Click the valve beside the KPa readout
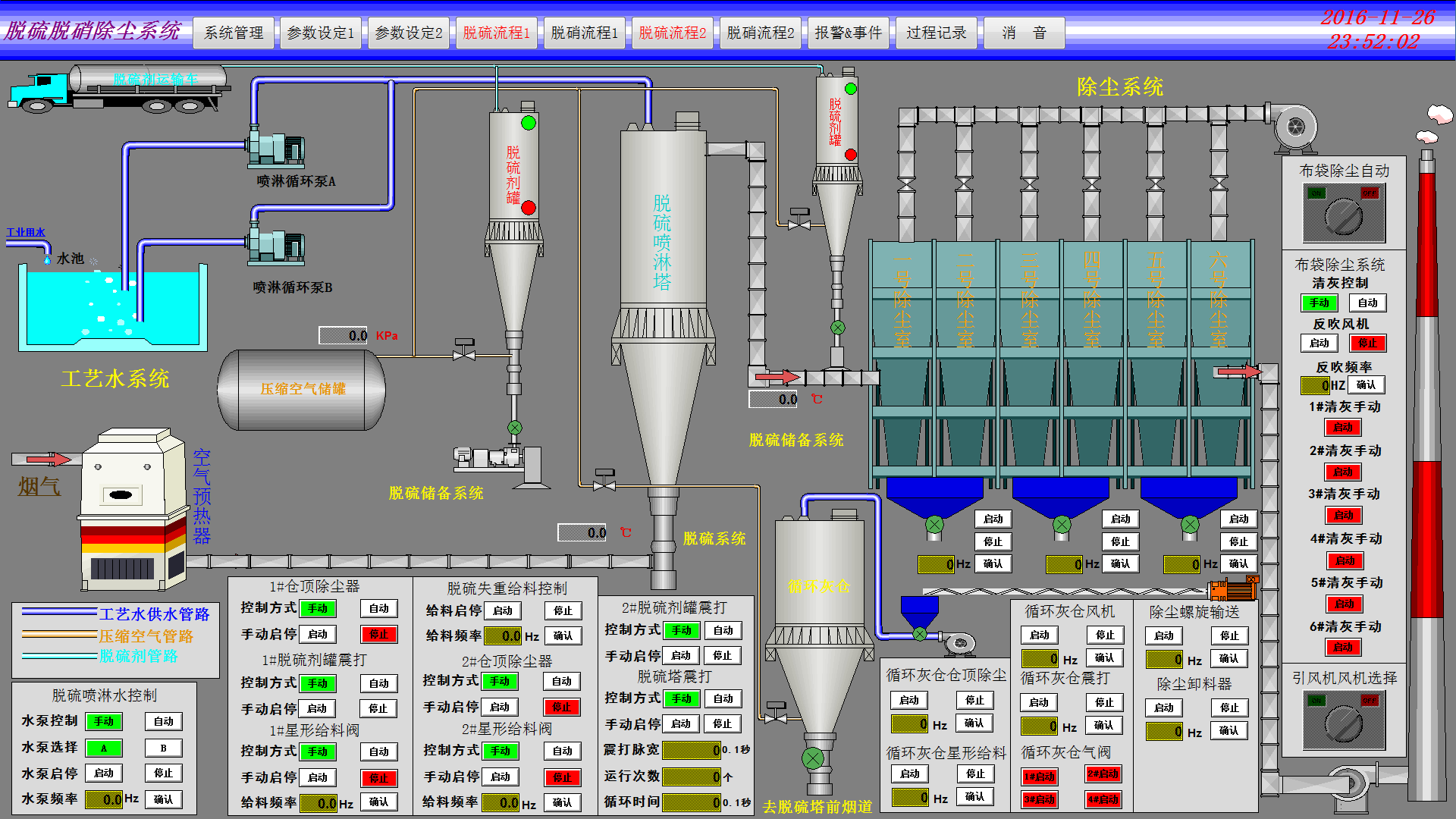 point(463,351)
